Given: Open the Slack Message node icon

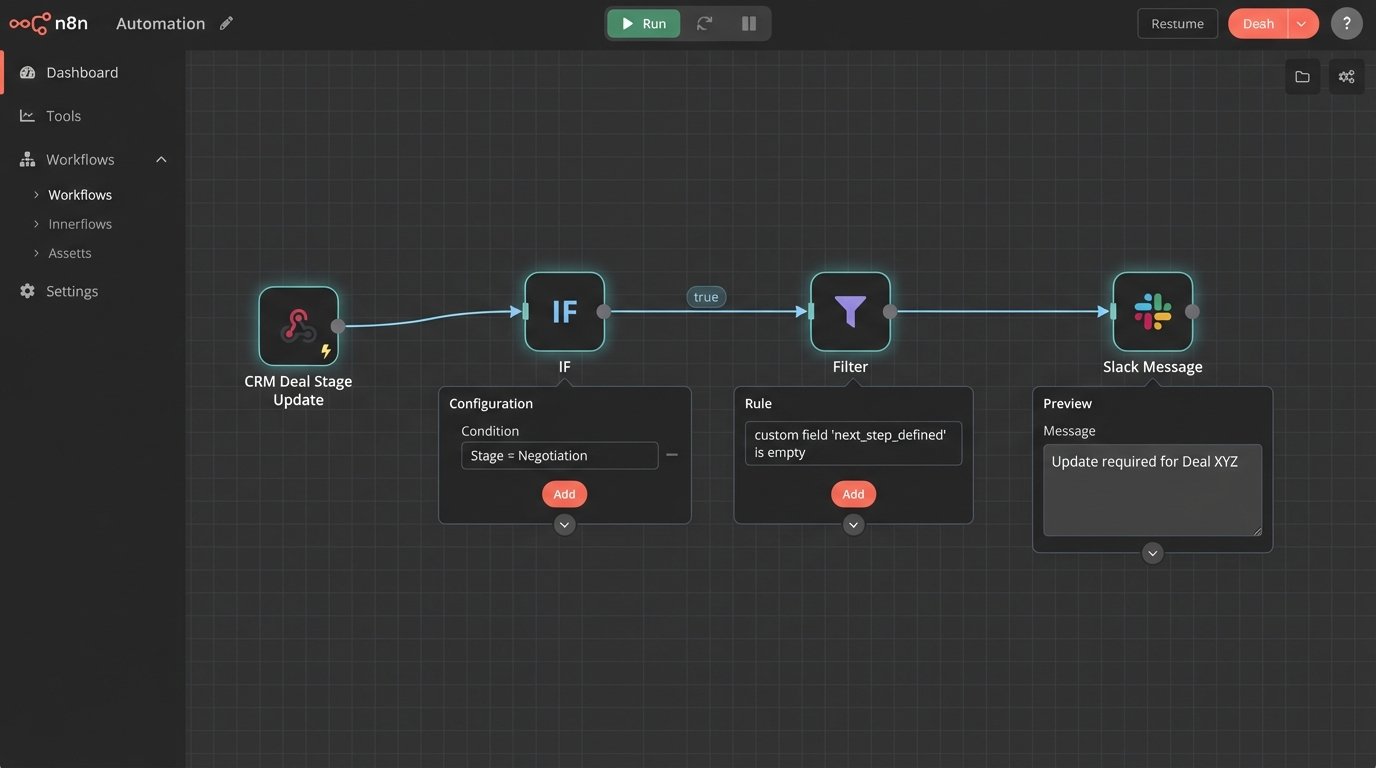Looking at the screenshot, I should pyautogui.click(x=1152, y=311).
